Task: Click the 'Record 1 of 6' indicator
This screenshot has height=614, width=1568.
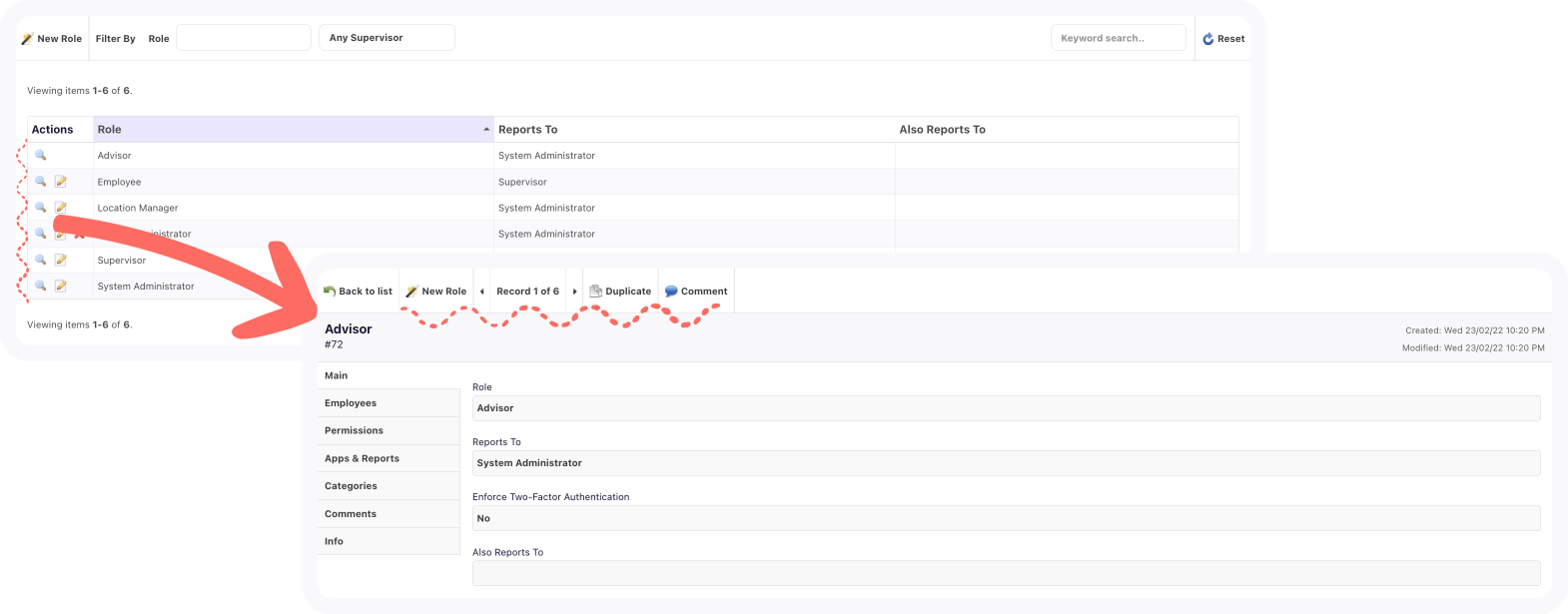Action: [x=527, y=292]
